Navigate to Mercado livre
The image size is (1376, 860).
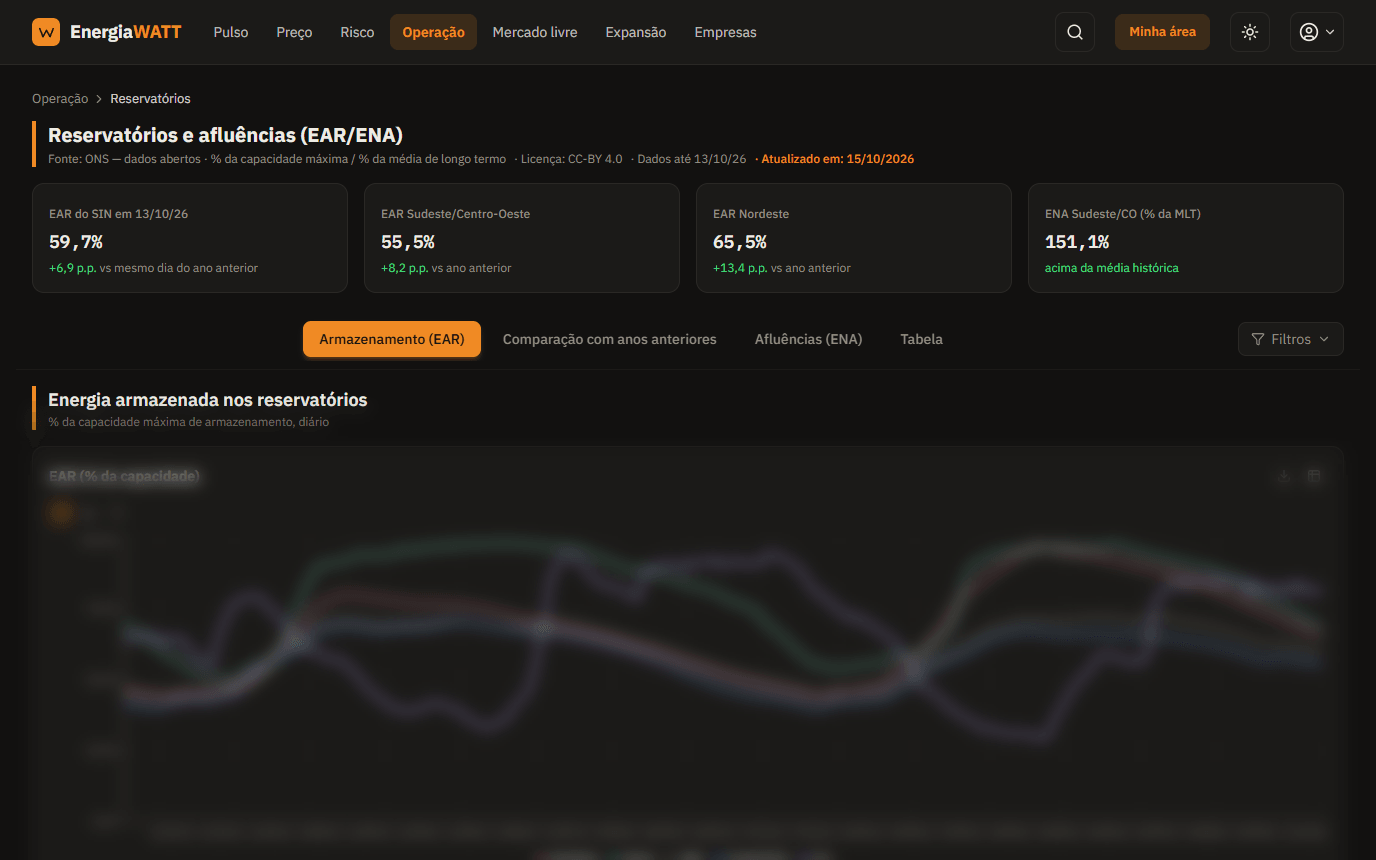[x=535, y=32]
